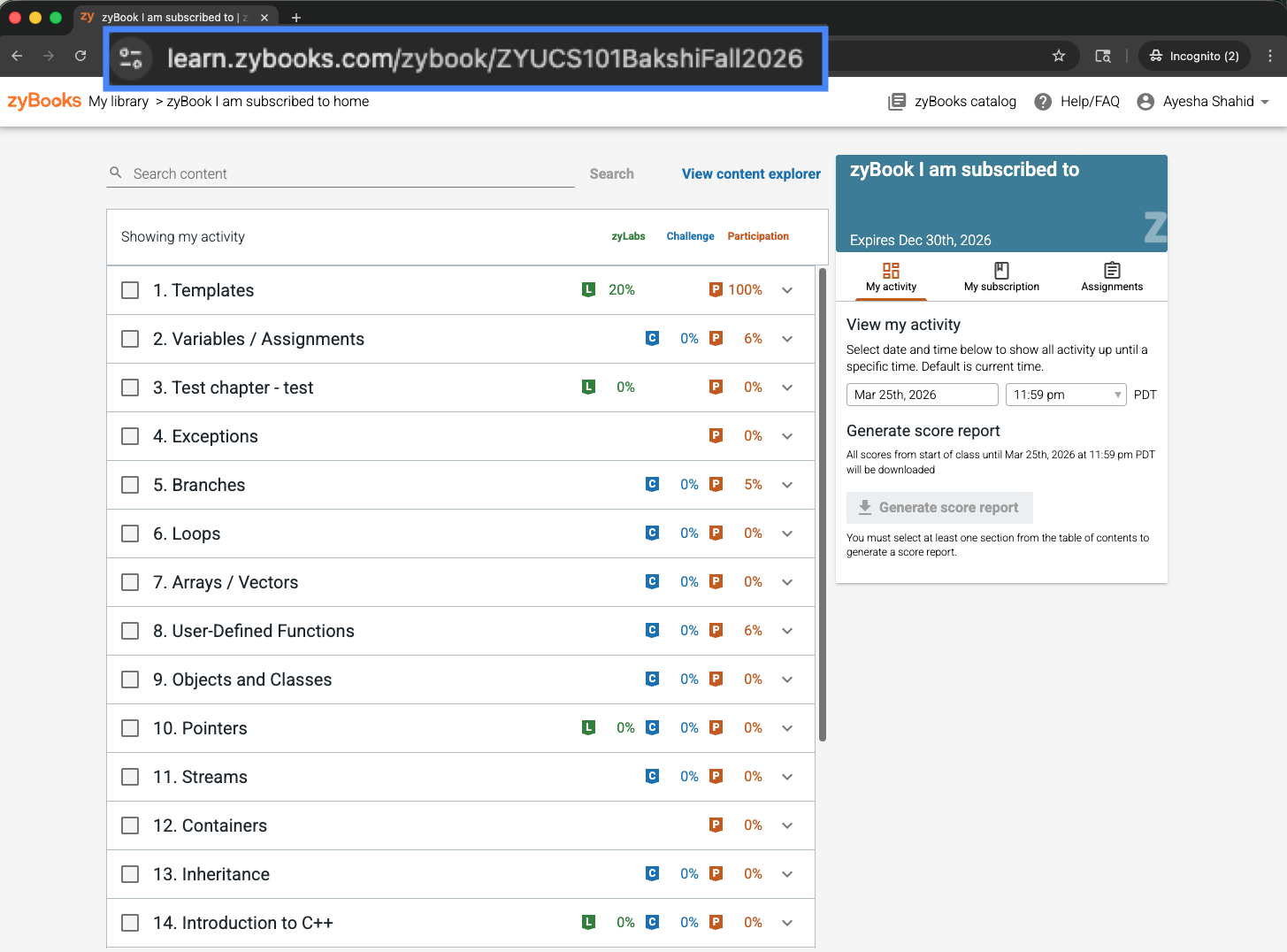1287x952 pixels.
Task: Bookmark this page with star icon
Action: (1059, 56)
